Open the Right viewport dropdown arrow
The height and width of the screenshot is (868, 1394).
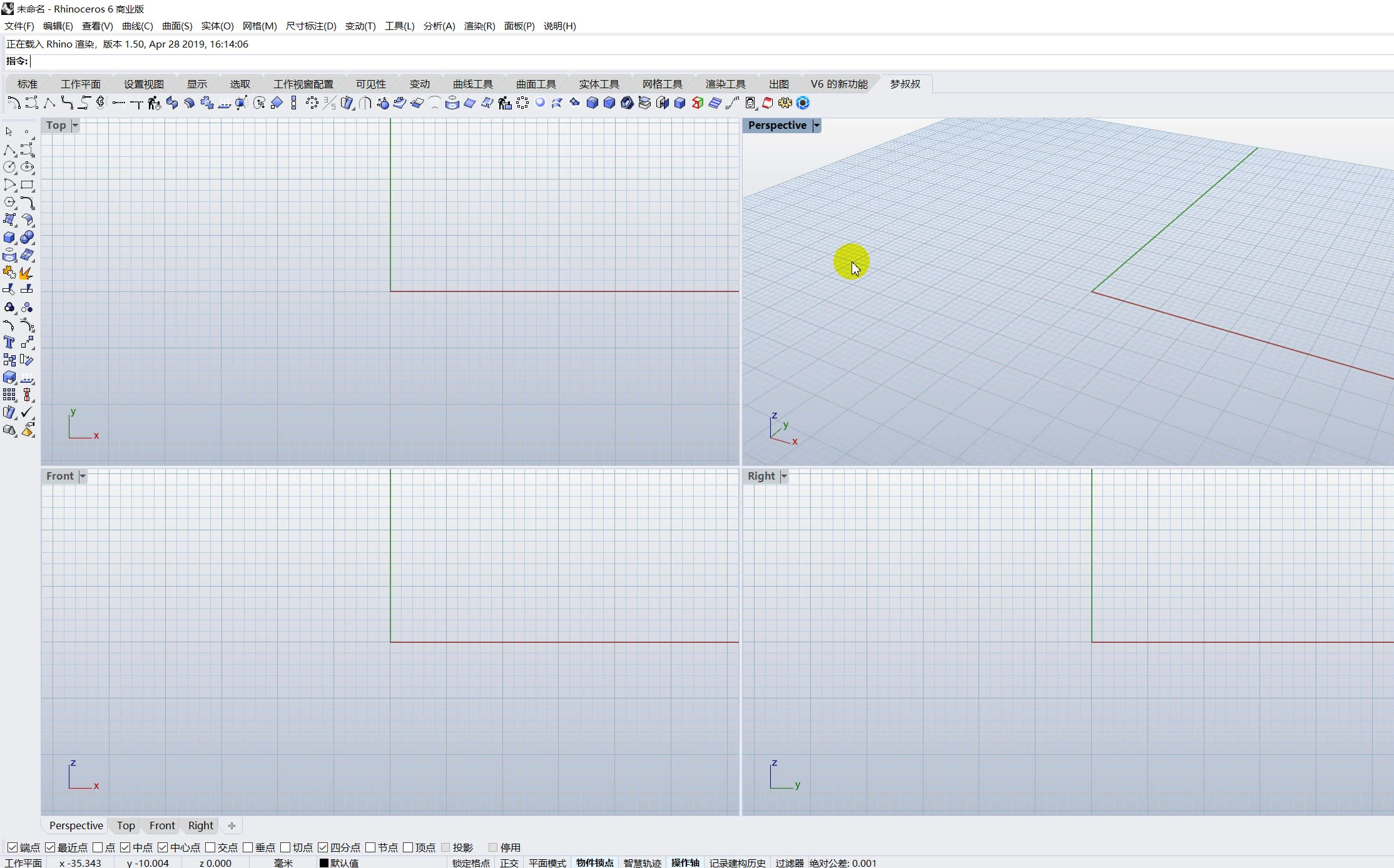[784, 477]
